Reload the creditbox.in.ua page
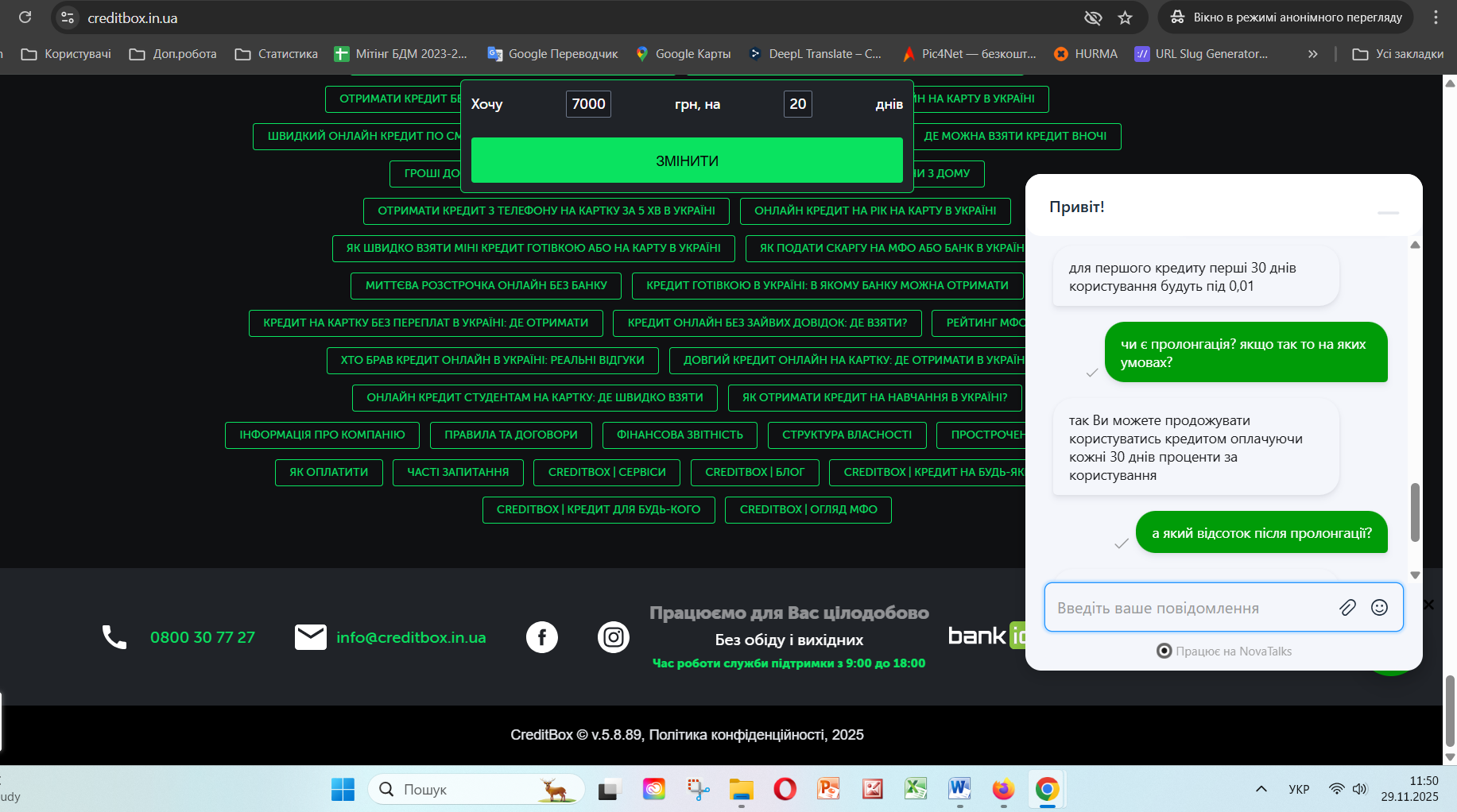1457x812 pixels. tap(25, 17)
